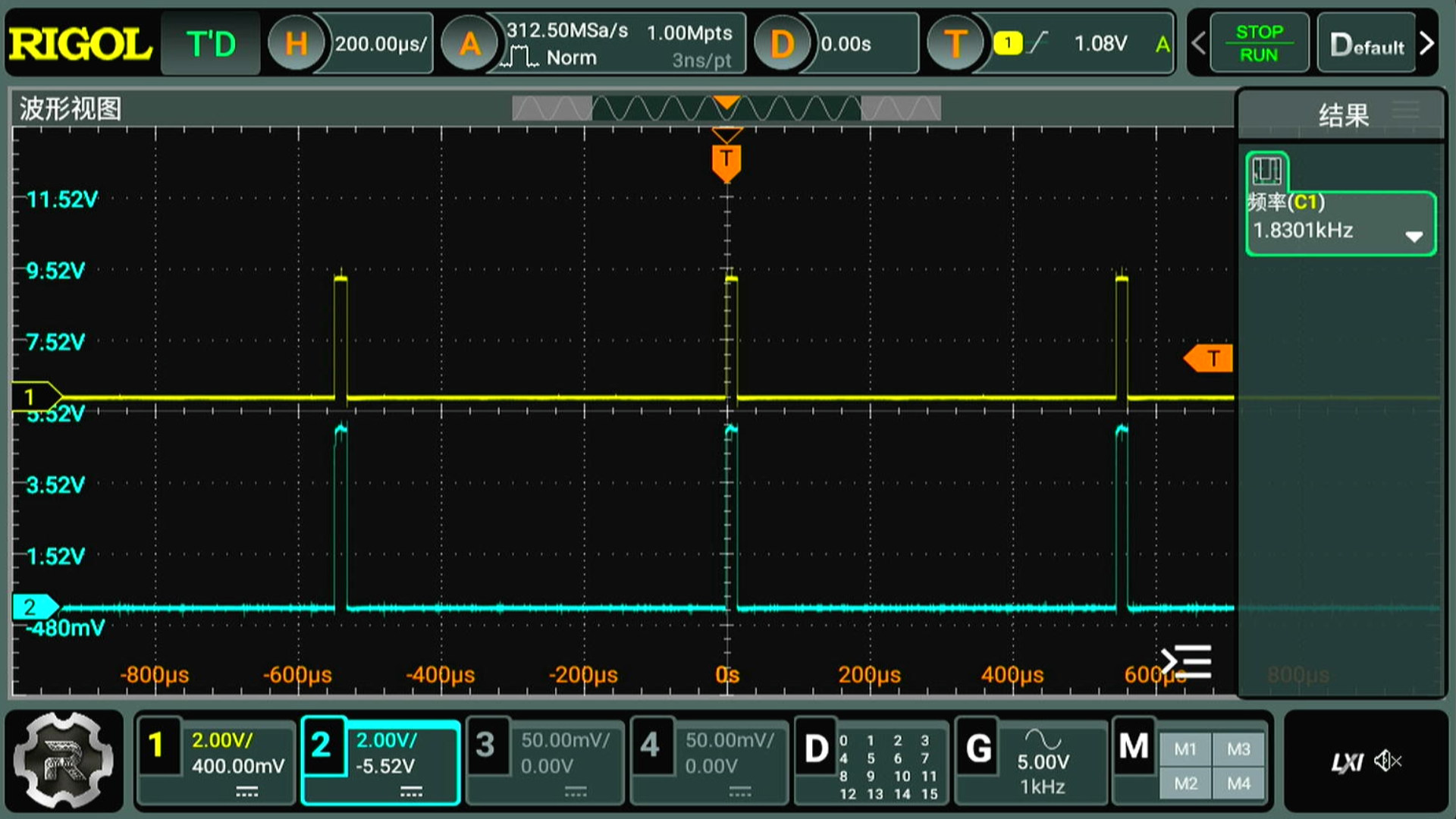Open the trigger T settings icon
This screenshot has height=819, width=1456.
pyautogui.click(x=955, y=44)
